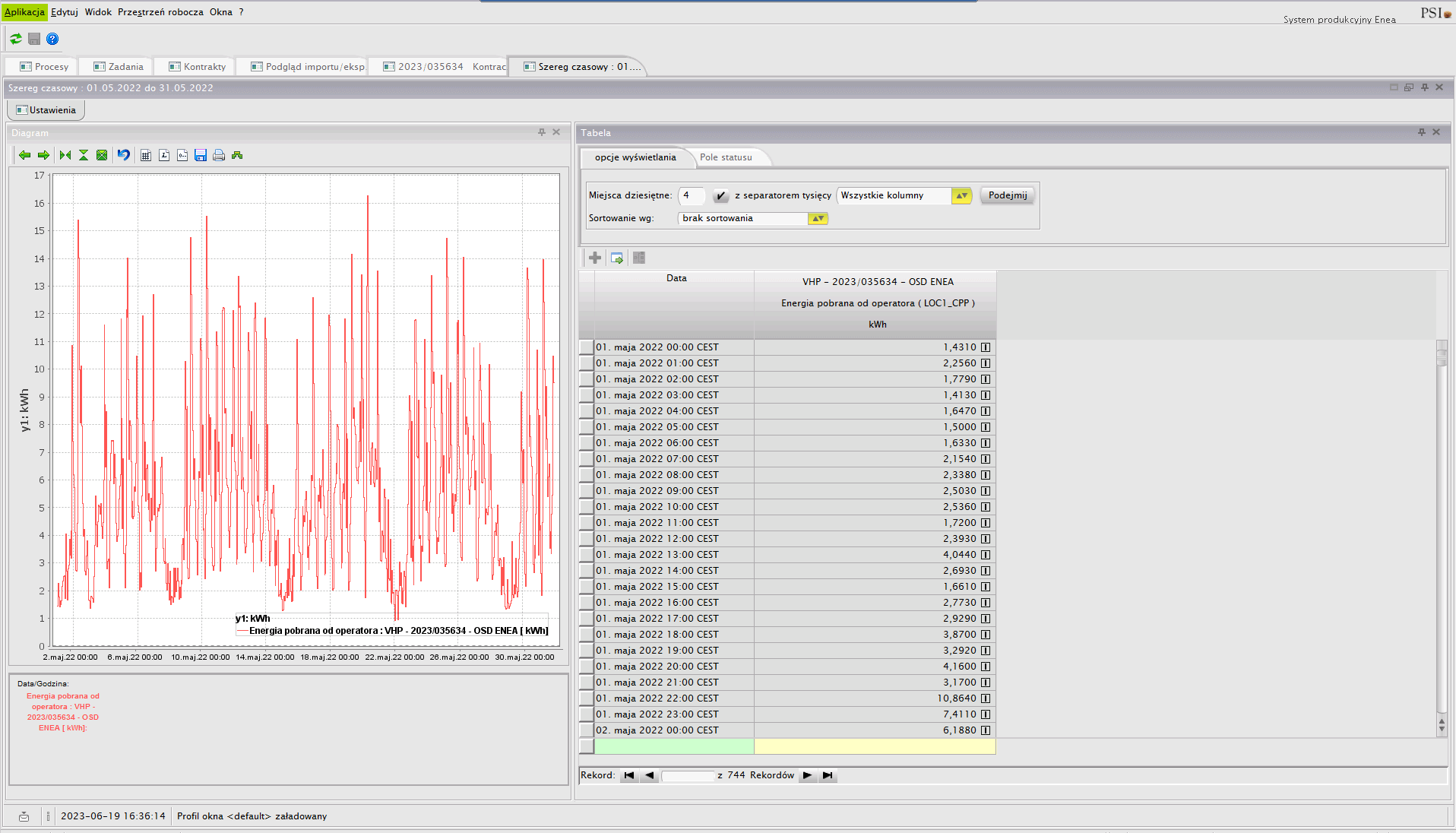This screenshot has height=833, width=1456.
Task: Click the value cell 10,8640
Action: click(875, 698)
